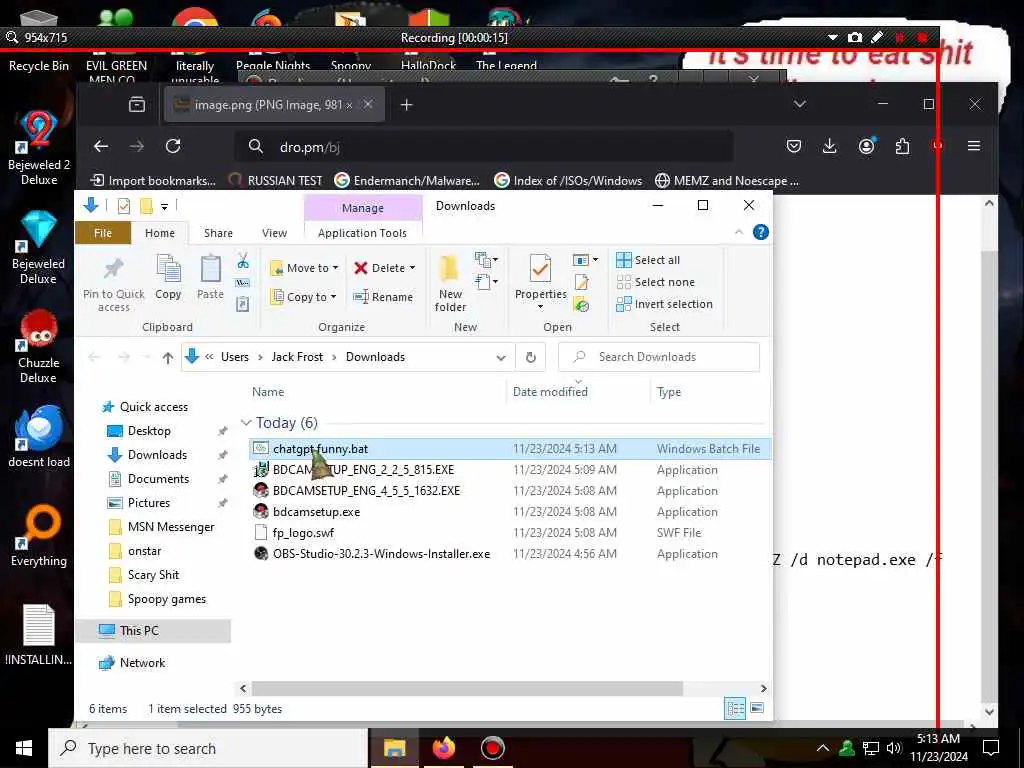1024x768 pixels.
Task: Go up one folder level in Explorer
Action: (168, 357)
